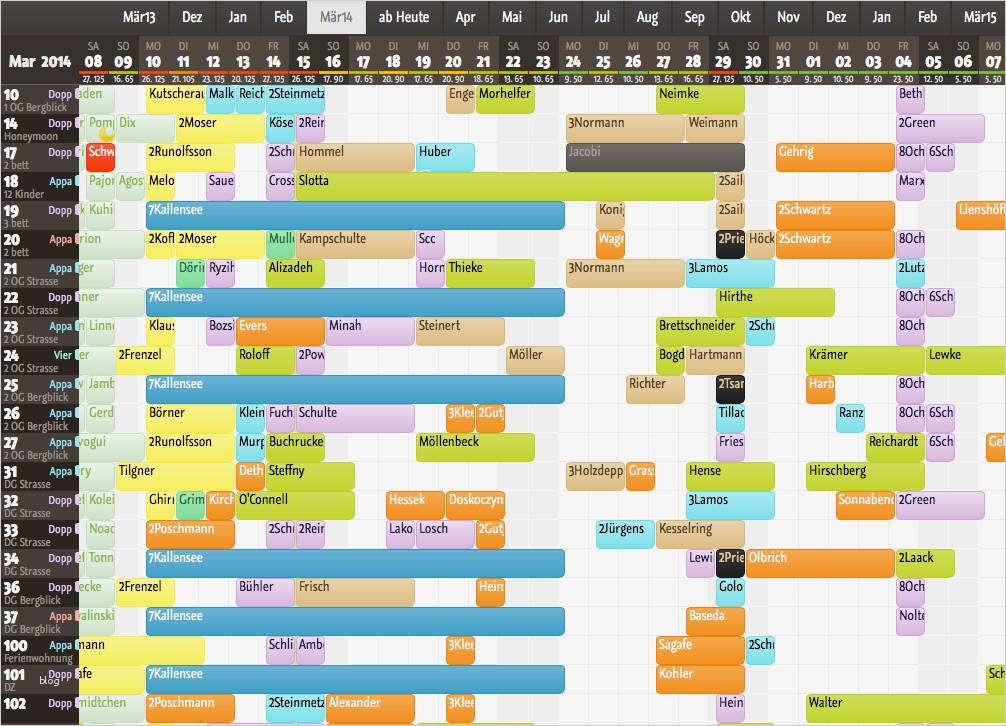Open the Morhelfer booking block

click(x=505, y=99)
